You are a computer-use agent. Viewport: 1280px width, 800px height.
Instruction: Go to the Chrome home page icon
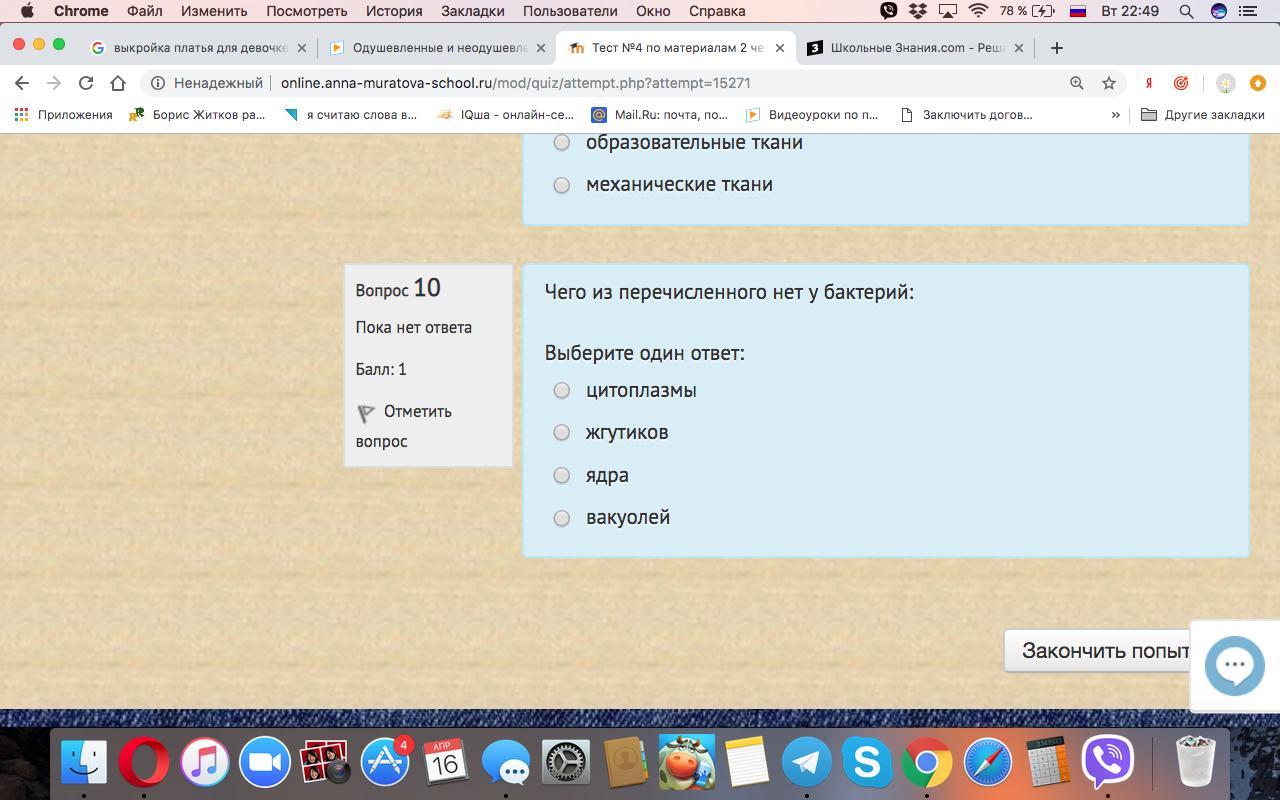pos(118,83)
